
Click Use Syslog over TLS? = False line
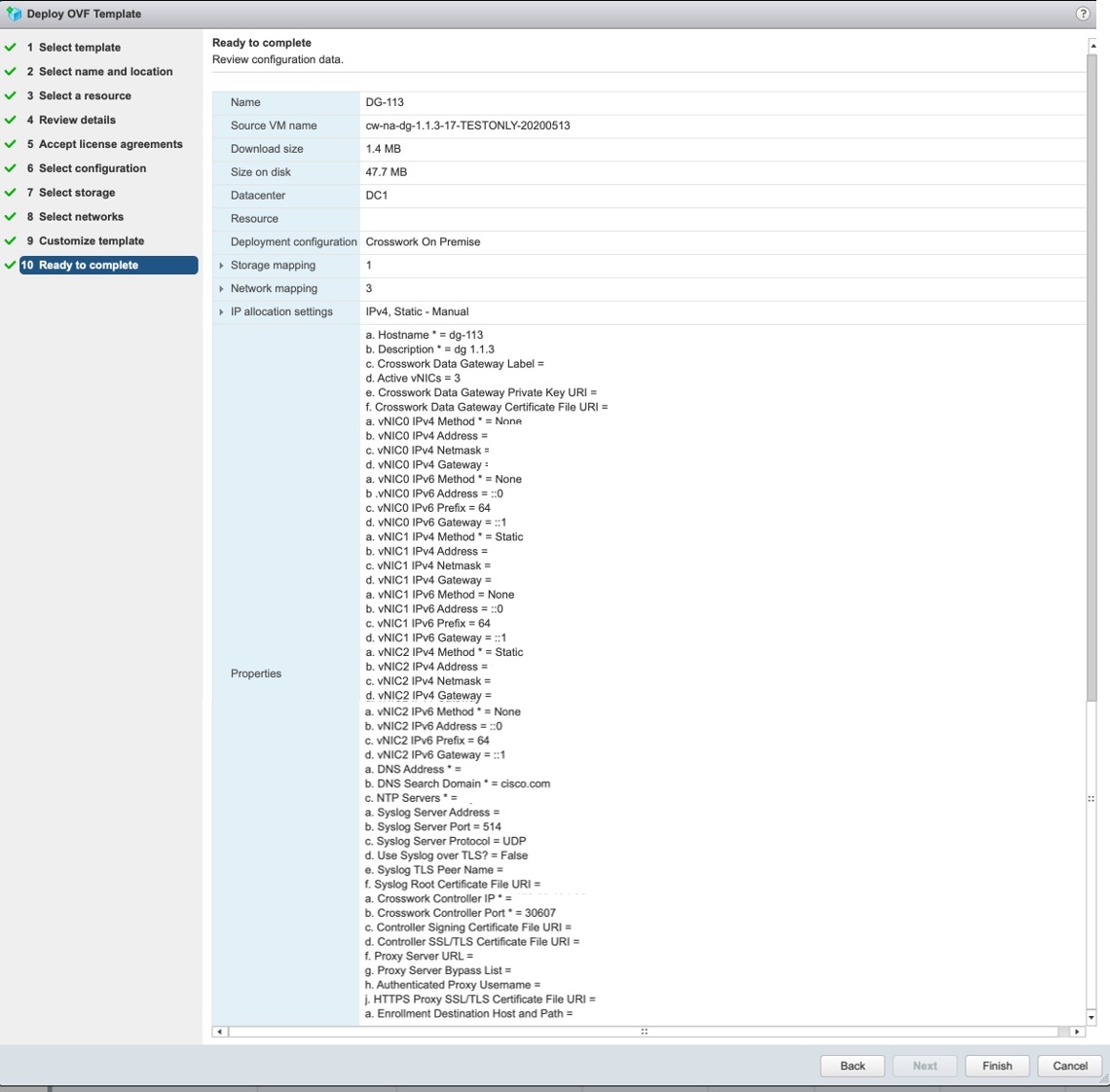coord(446,855)
